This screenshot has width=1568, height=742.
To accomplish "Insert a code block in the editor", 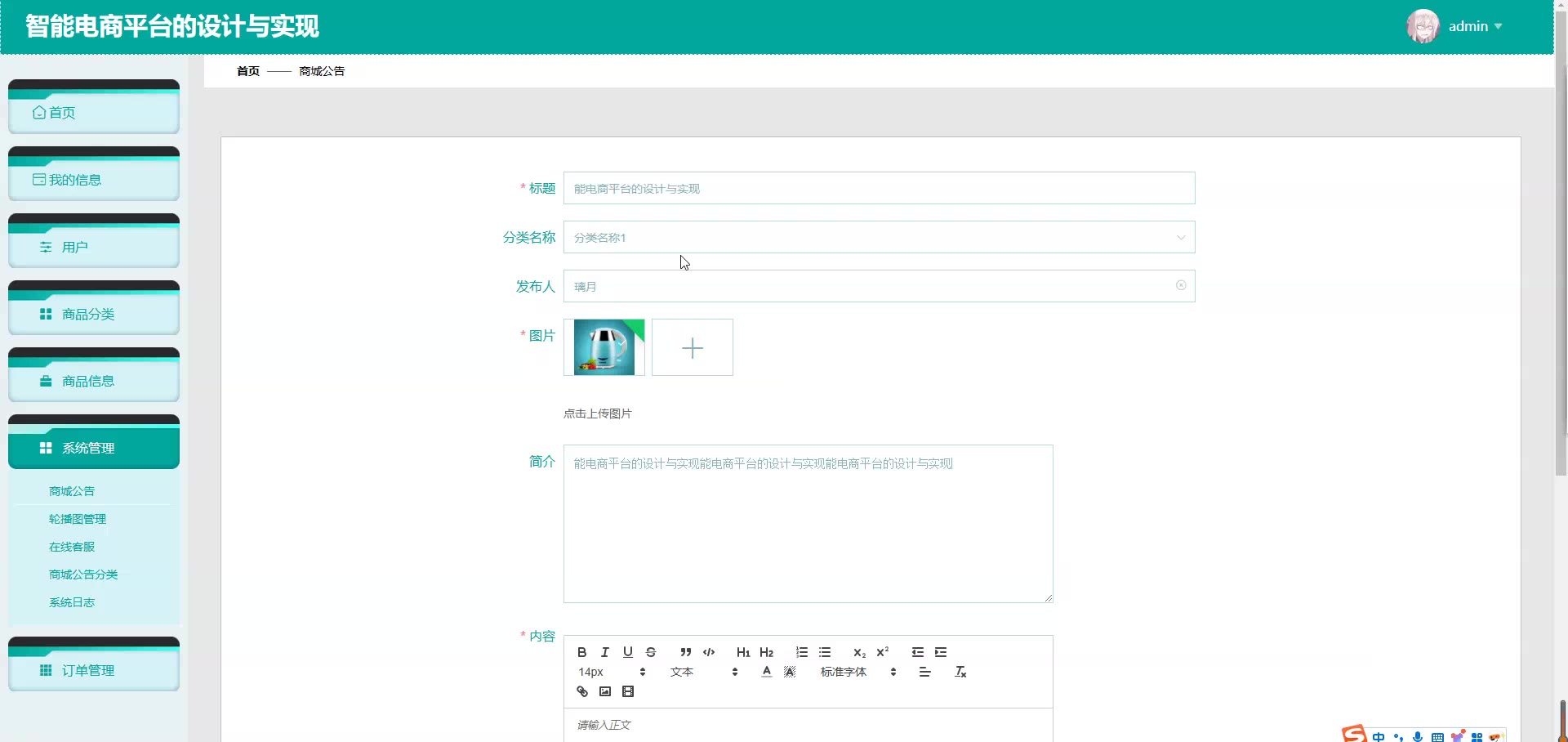I will [709, 652].
